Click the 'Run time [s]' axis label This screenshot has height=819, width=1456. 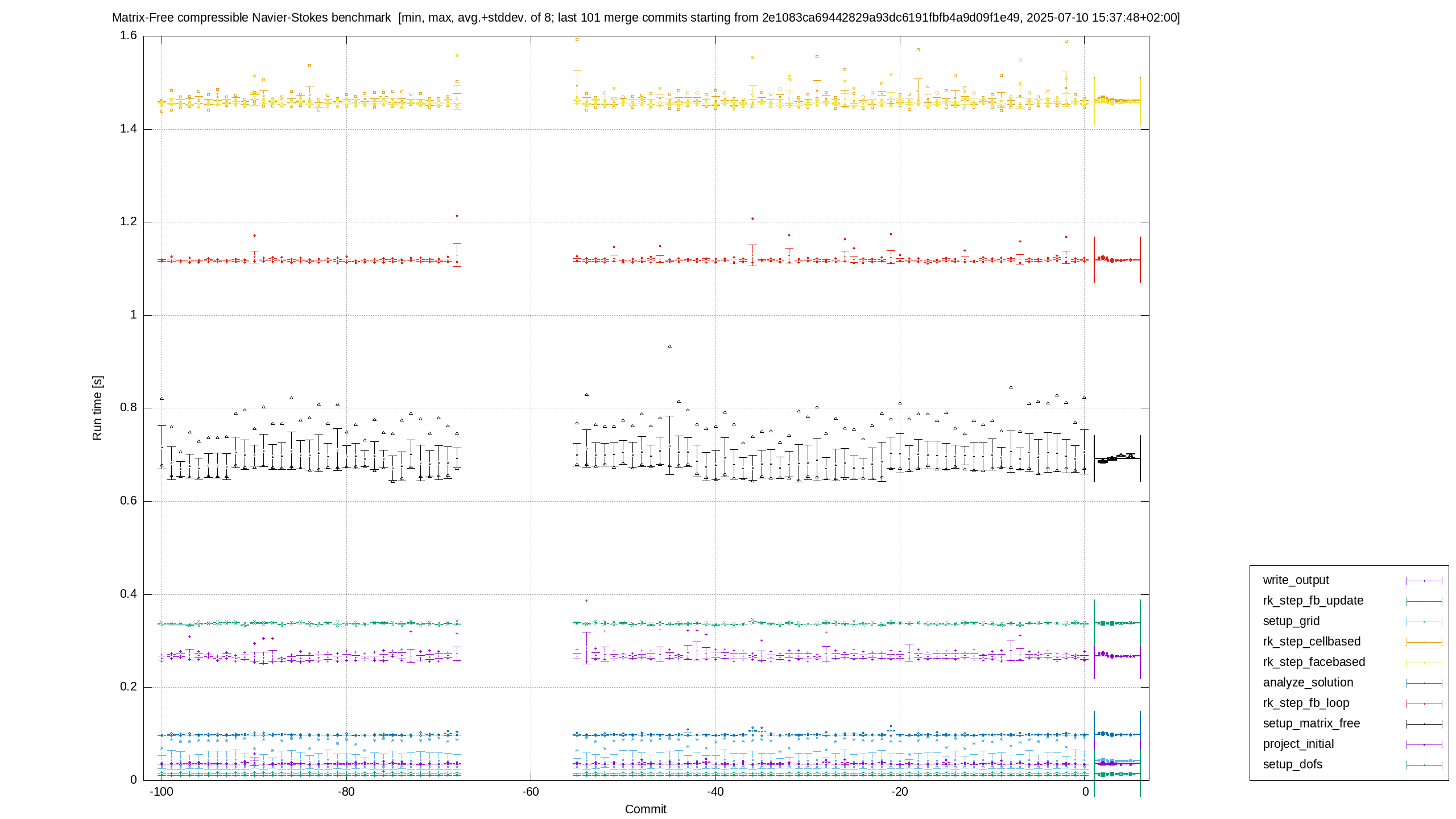point(97,408)
